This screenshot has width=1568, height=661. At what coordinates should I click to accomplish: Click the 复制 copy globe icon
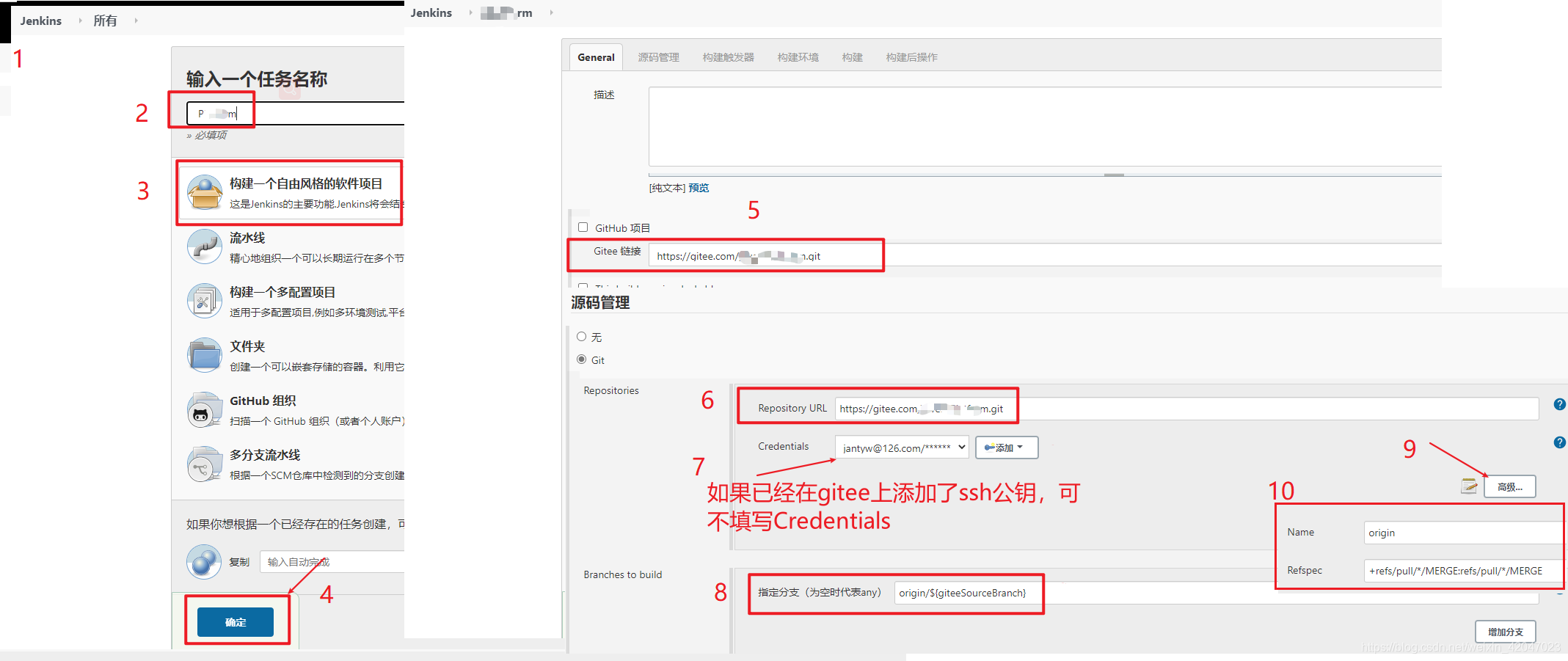[x=204, y=562]
